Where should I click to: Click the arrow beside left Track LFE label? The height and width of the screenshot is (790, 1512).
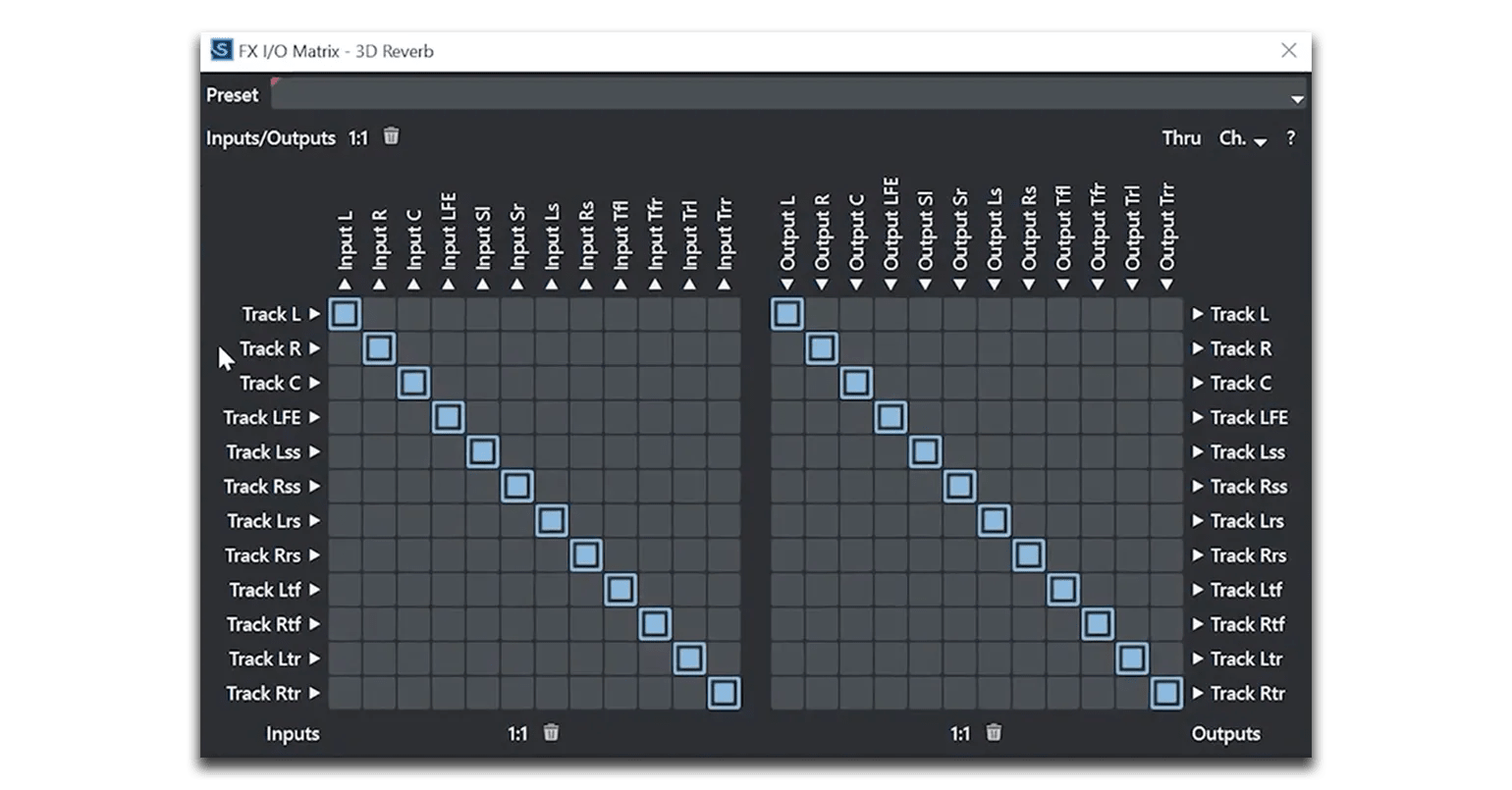click(315, 417)
